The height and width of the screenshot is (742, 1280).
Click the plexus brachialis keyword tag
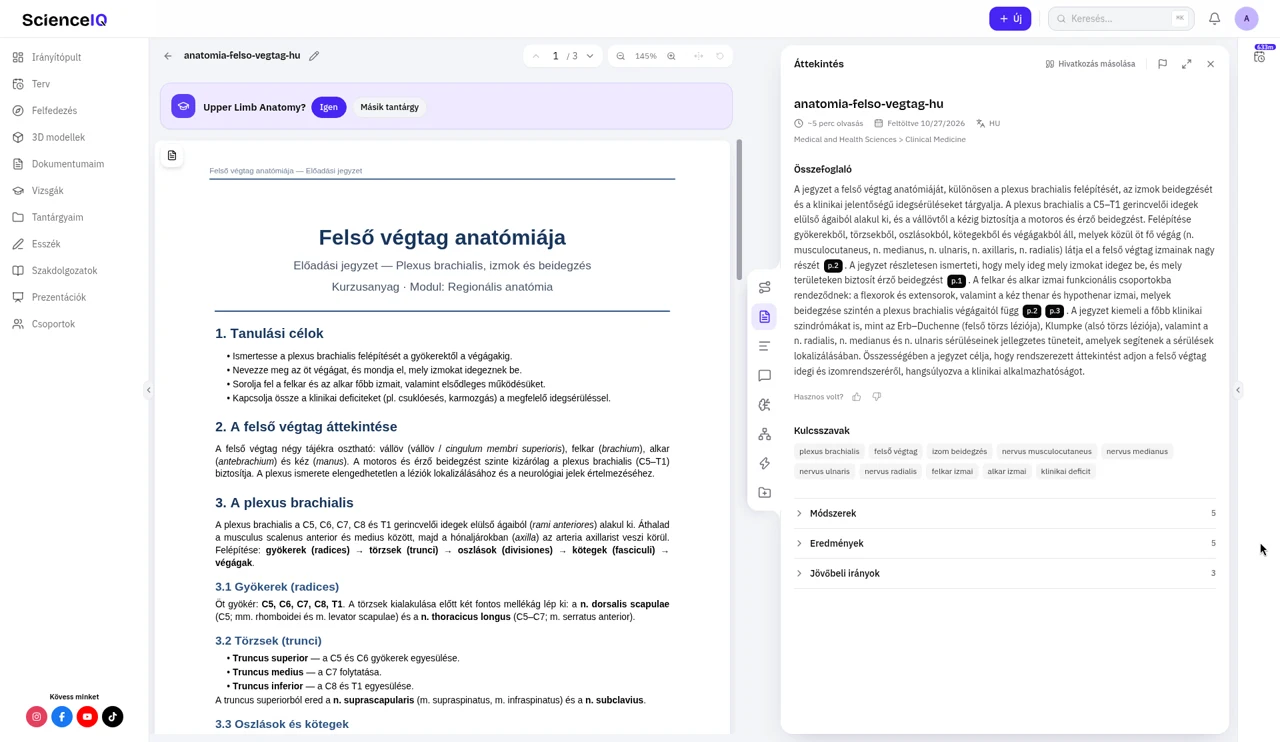click(829, 451)
